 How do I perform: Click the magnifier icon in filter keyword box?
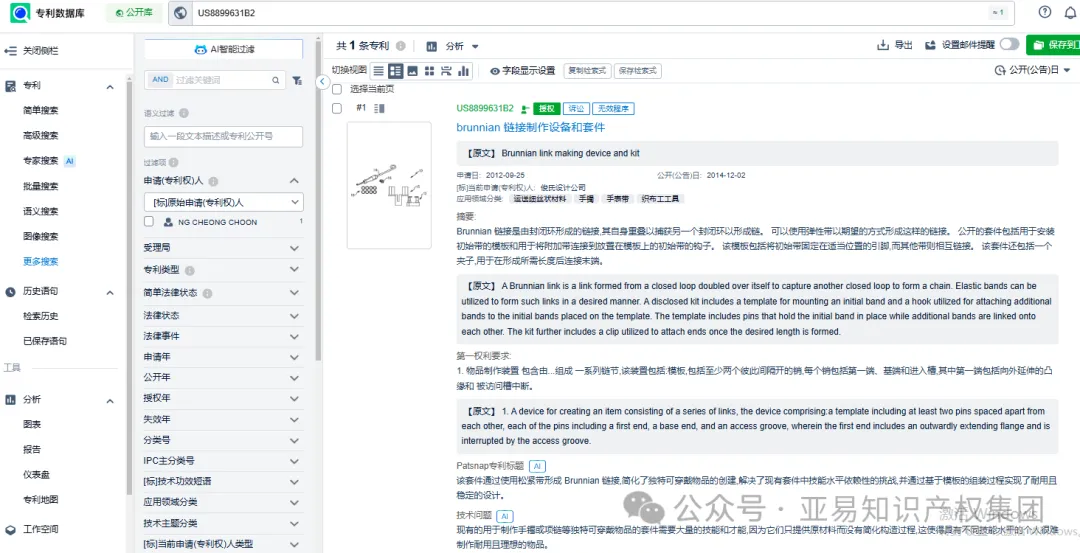click(x=276, y=81)
